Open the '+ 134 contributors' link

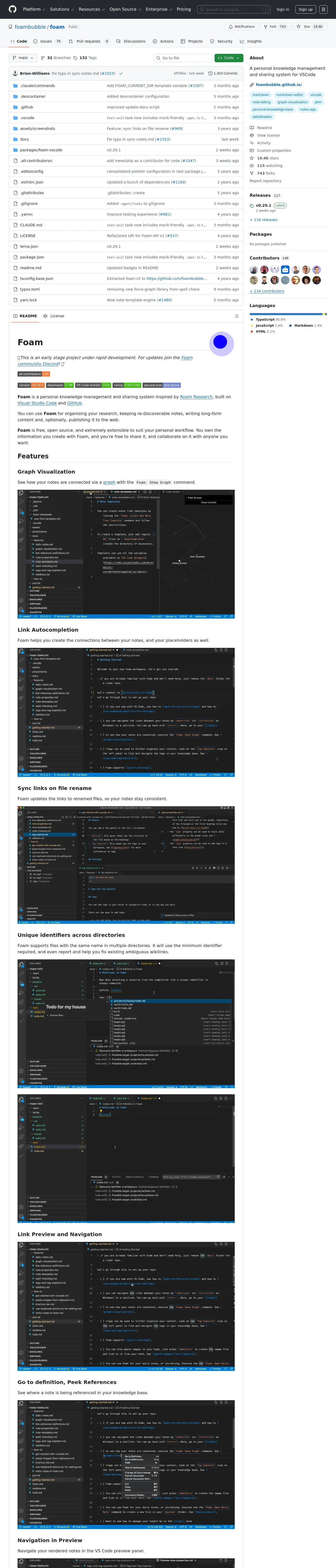(267, 291)
